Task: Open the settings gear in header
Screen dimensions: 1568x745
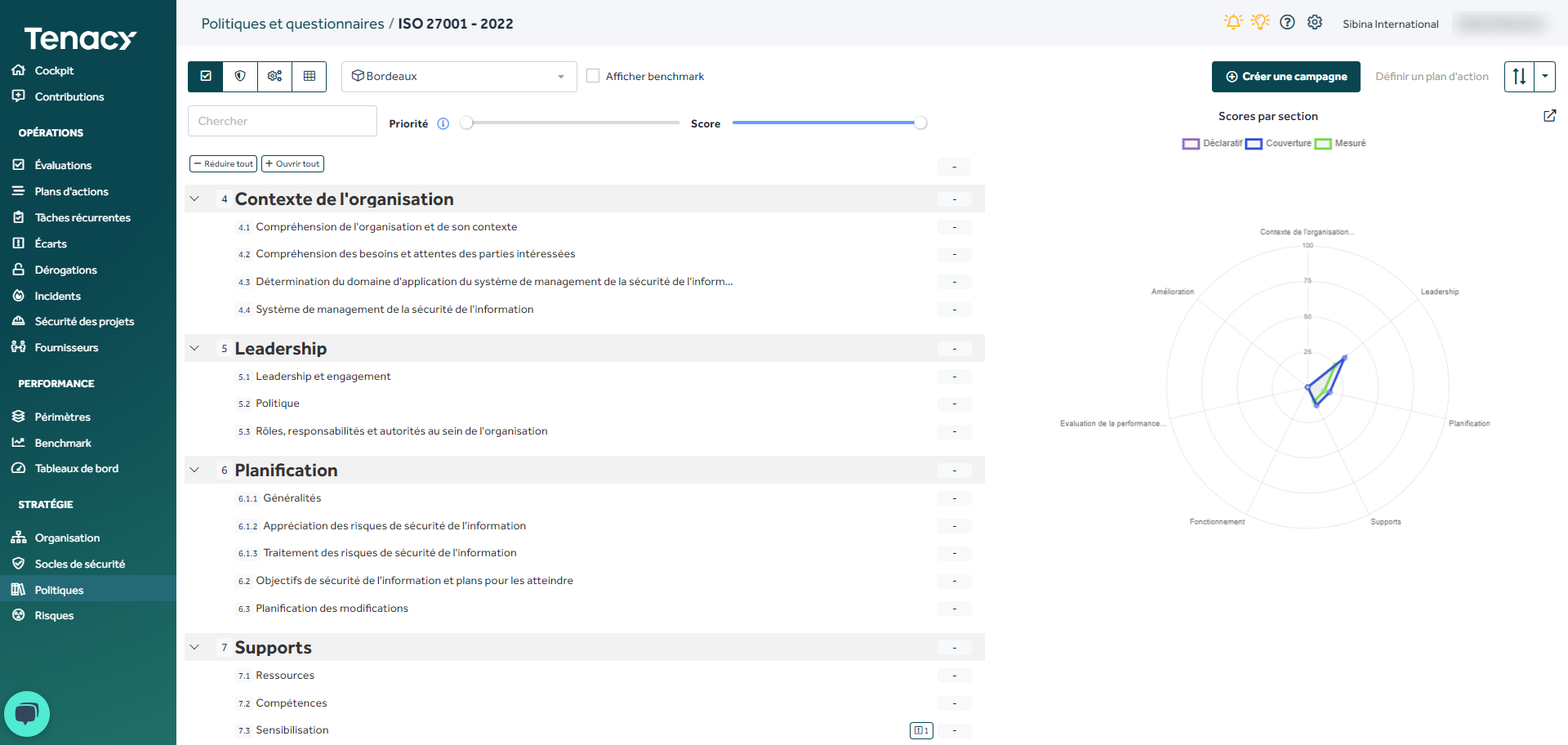Action: (1315, 23)
